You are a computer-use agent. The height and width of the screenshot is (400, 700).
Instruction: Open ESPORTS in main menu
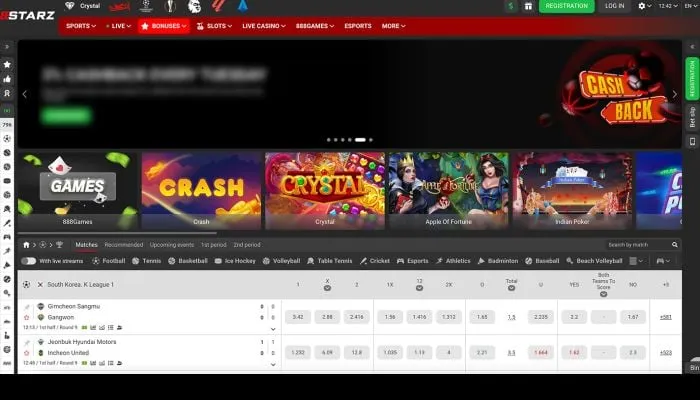click(358, 26)
